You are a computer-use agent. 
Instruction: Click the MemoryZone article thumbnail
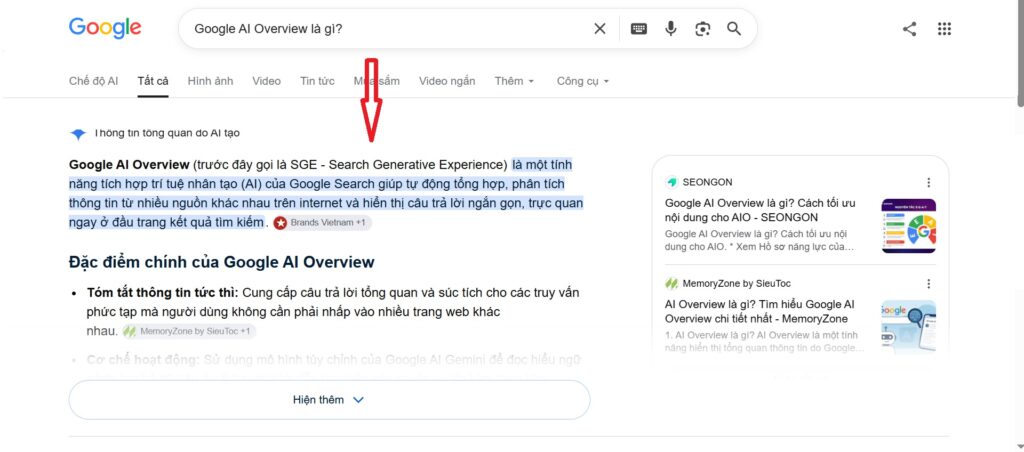908,327
